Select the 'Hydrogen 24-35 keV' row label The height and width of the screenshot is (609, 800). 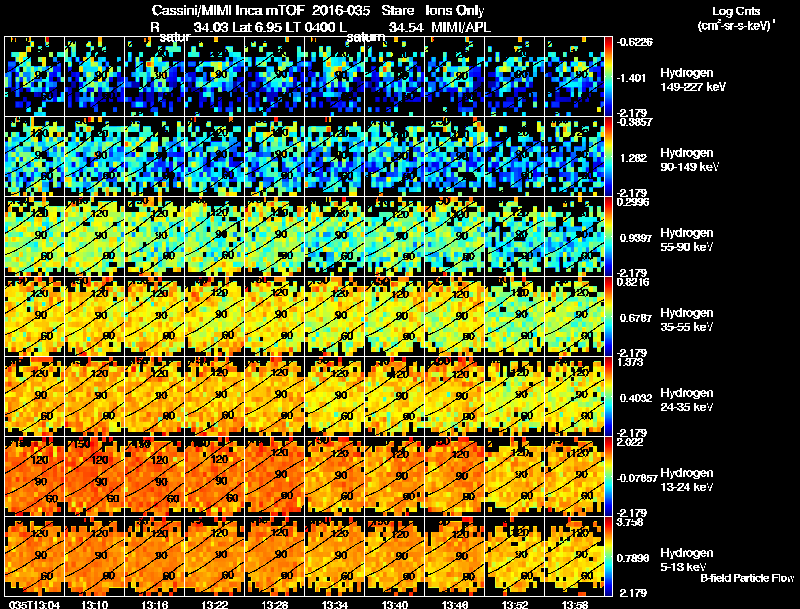tap(687, 400)
